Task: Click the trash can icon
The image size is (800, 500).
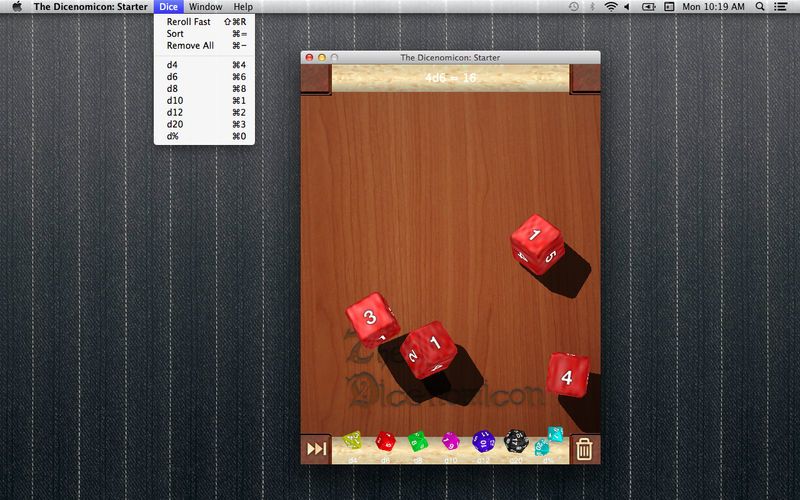Action: pyautogui.click(x=584, y=449)
